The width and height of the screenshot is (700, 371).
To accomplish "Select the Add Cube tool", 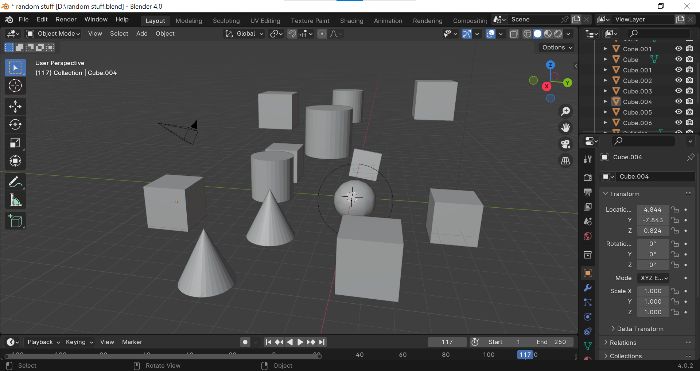I will pyautogui.click(x=15, y=221).
